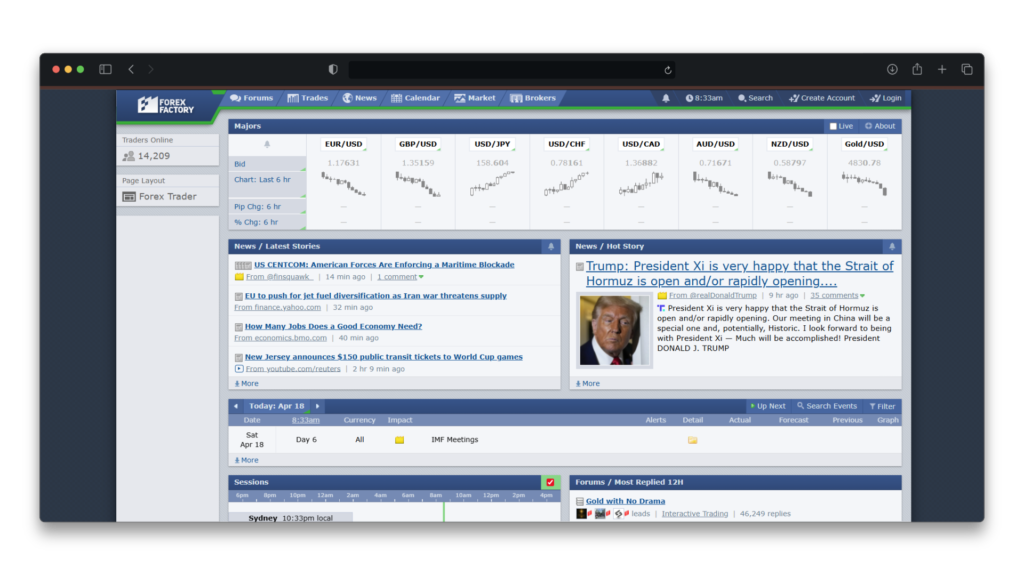
Task: Open How Many Jobs story
Action: (x=333, y=327)
